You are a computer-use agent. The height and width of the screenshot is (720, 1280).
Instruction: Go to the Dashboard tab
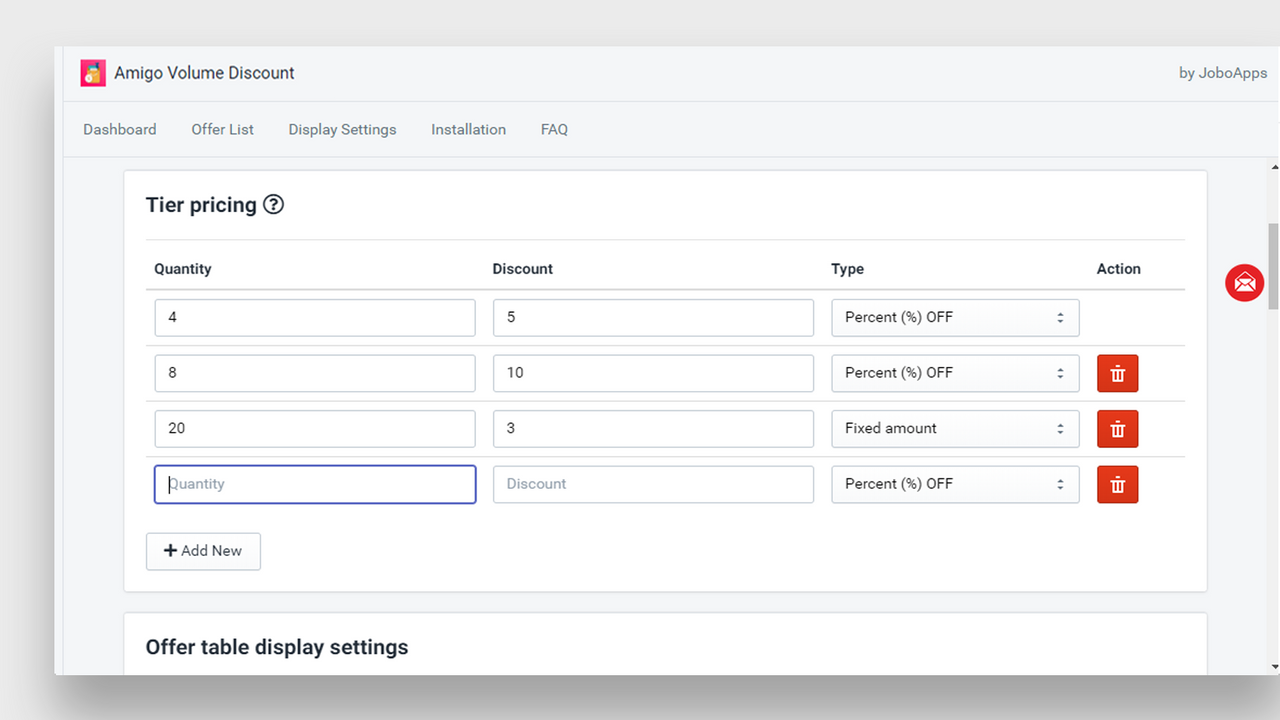pos(120,130)
